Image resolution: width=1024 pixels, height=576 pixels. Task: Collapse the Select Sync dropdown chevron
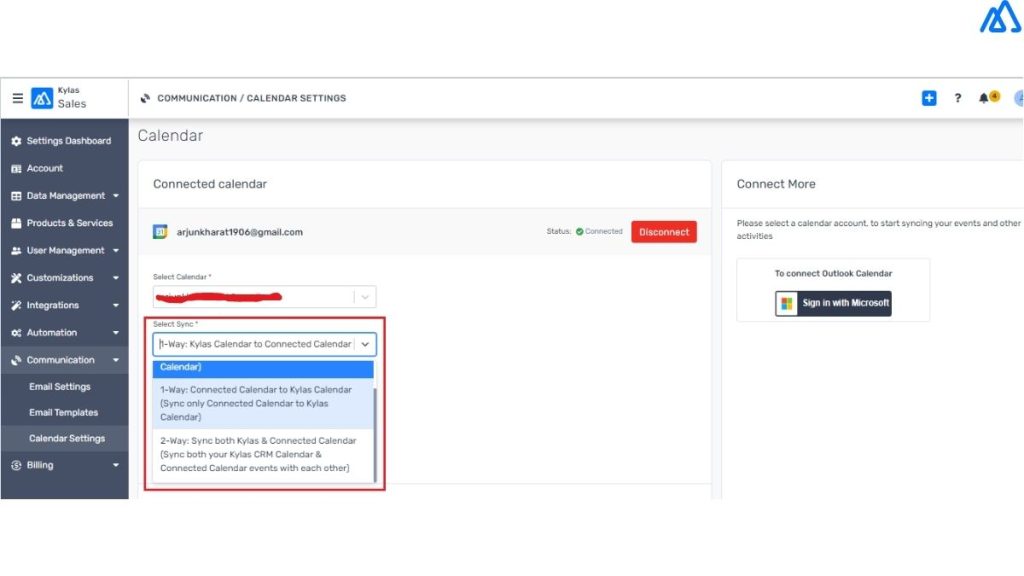click(x=365, y=344)
